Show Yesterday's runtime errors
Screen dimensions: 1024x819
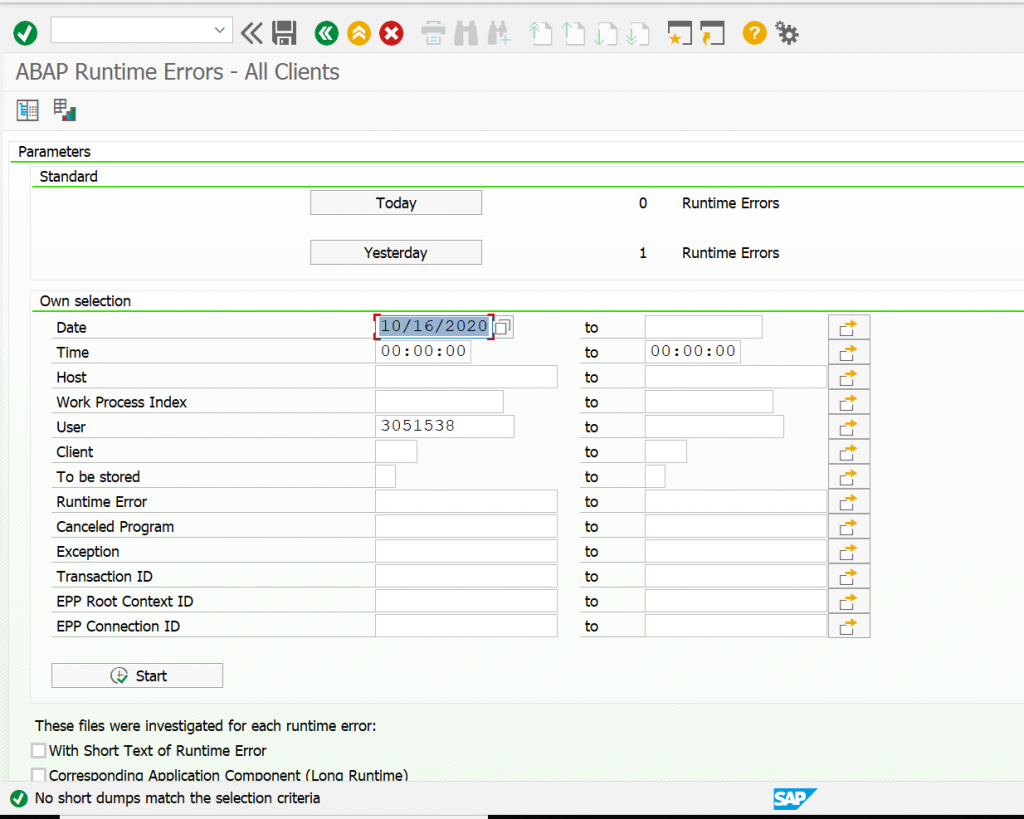(x=396, y=253)
